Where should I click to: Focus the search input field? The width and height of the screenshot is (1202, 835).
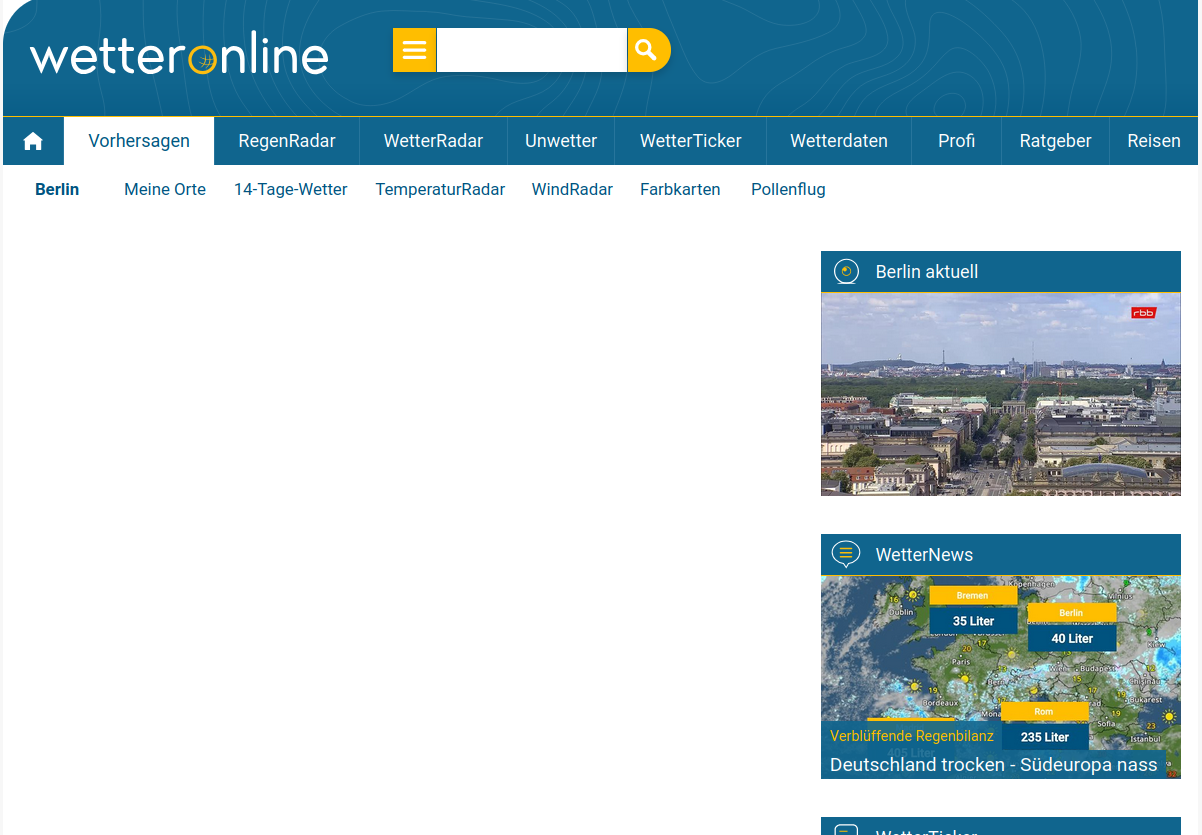coord(531,50)
